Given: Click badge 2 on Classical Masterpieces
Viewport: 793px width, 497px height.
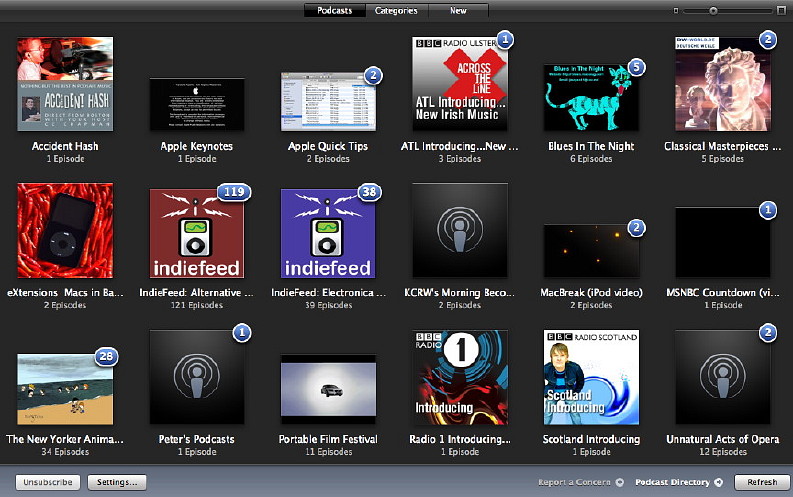Looking at the screenshot, I should point(768,39).
